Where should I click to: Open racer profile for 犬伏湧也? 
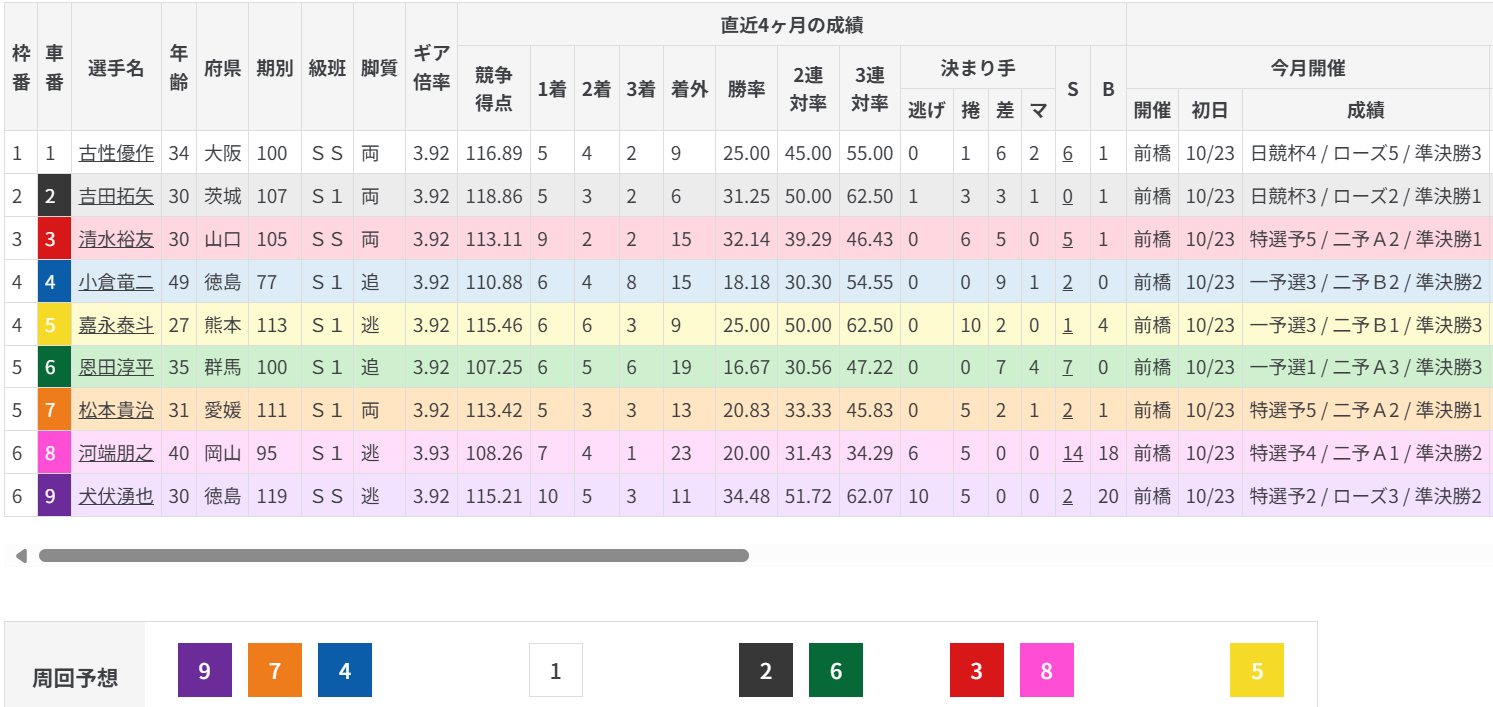tap(116, 496)
